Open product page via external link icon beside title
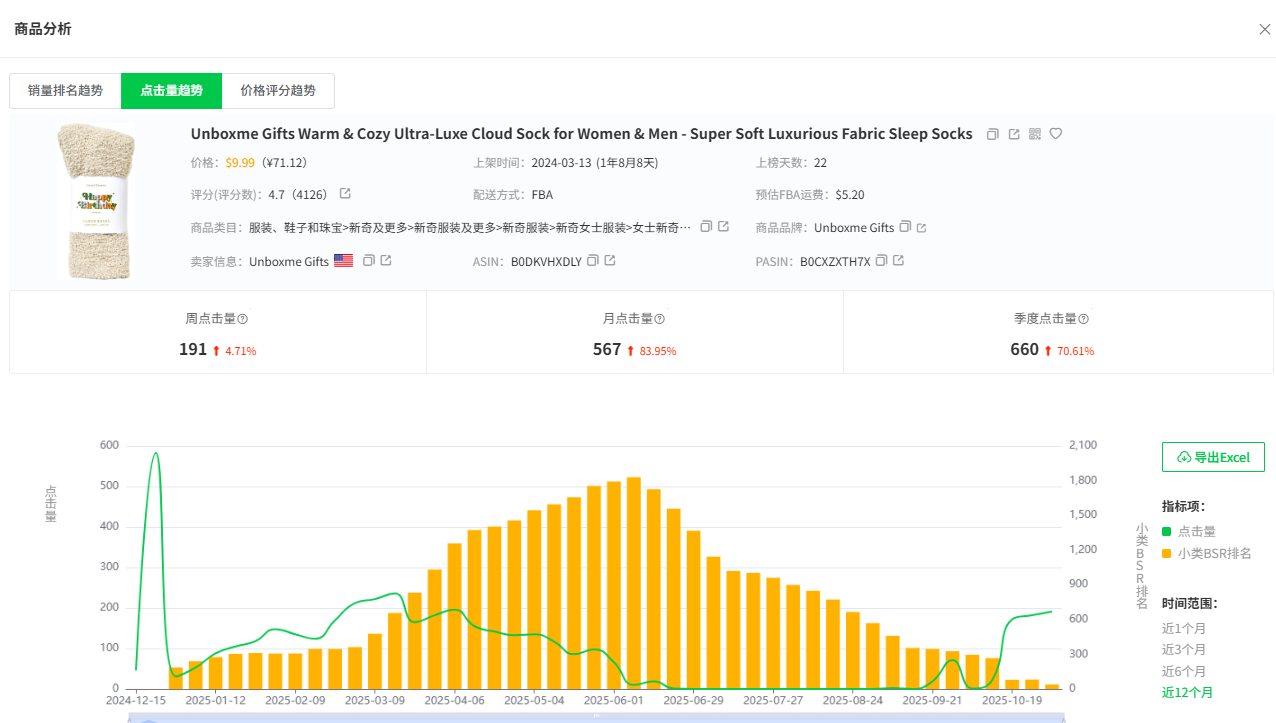The image size is (1276, 723). [x=1014, y=134]
